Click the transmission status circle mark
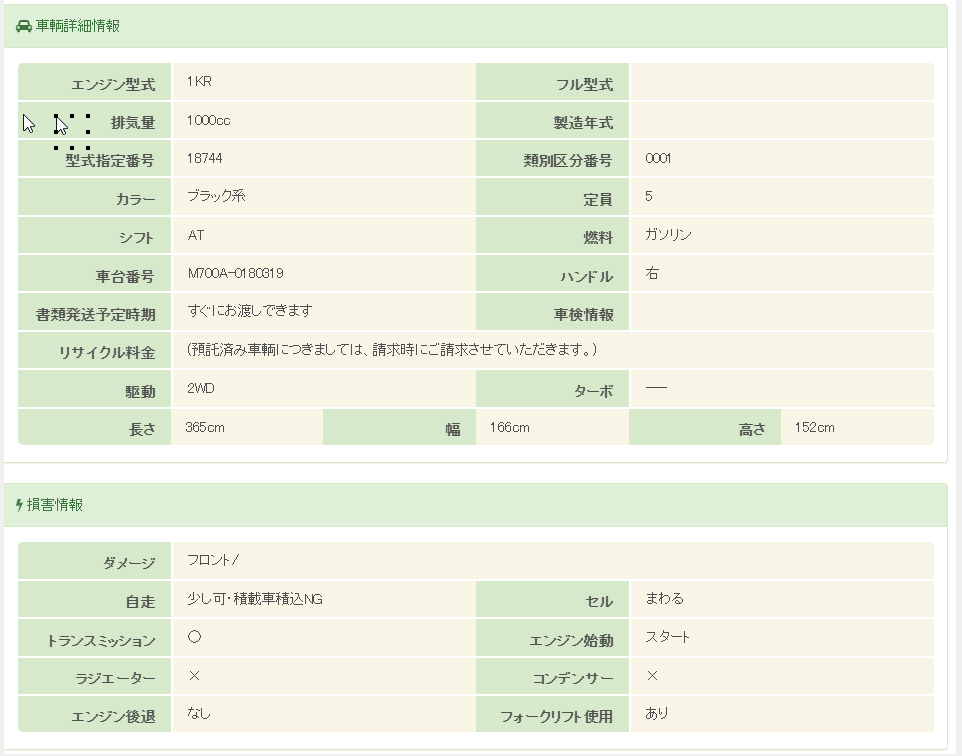The width and height of the screenshot is (962, 756). tap(194, 637)
